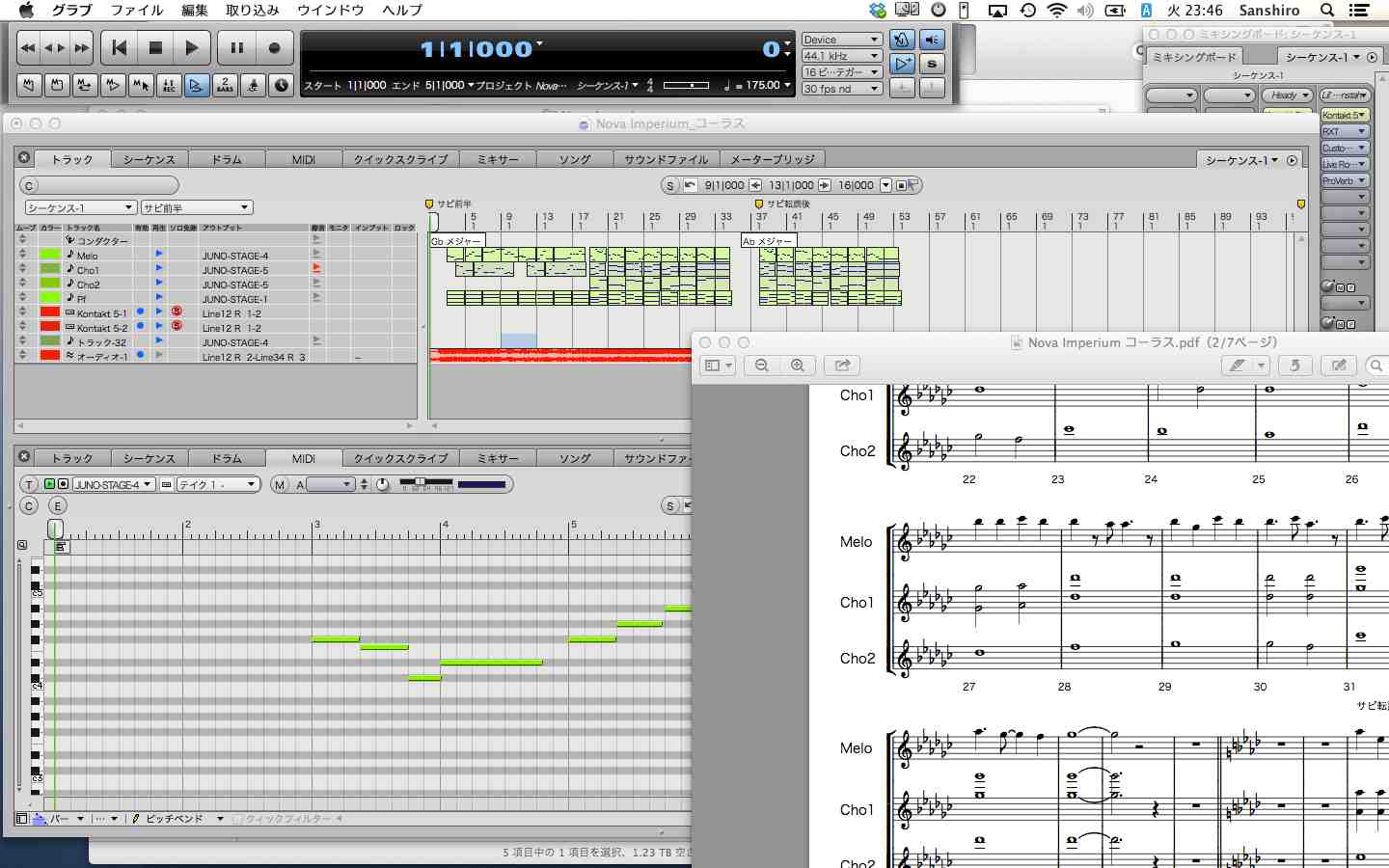
Task: Click the transport Fast Forward button
Action: [82, 47]
